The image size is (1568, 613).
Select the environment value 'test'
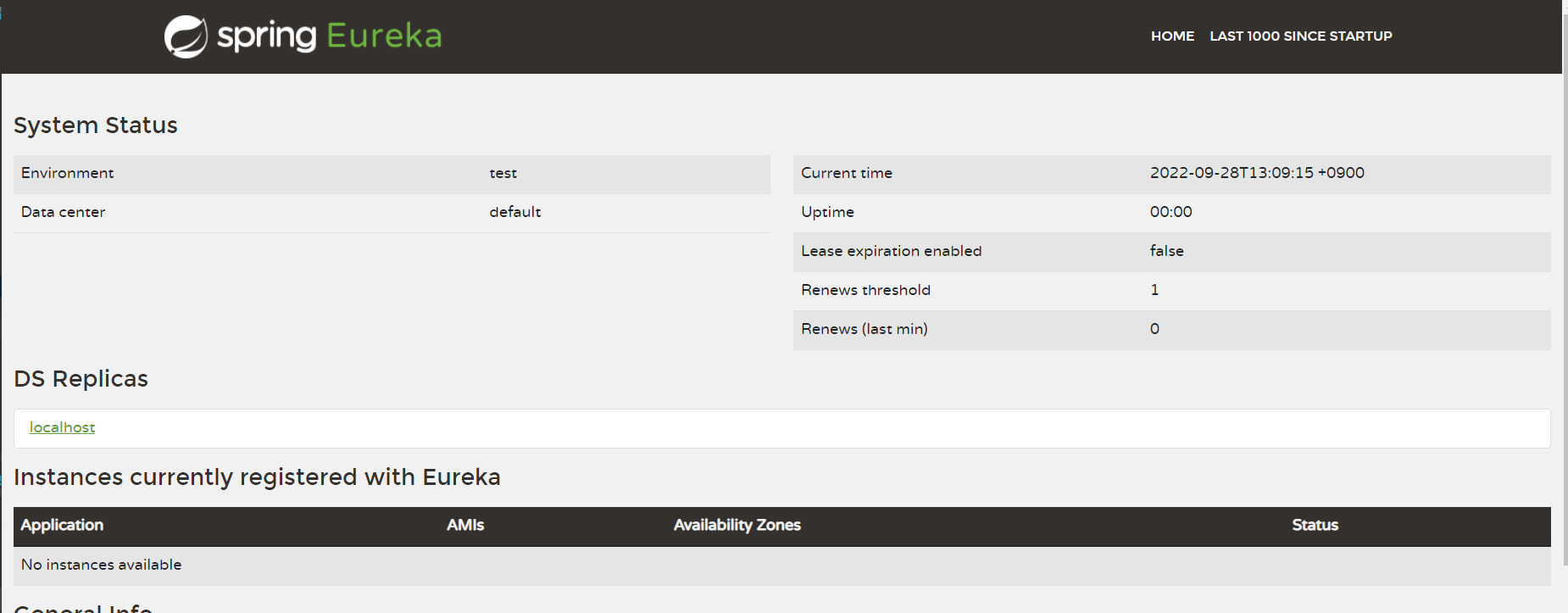point(503,173)
